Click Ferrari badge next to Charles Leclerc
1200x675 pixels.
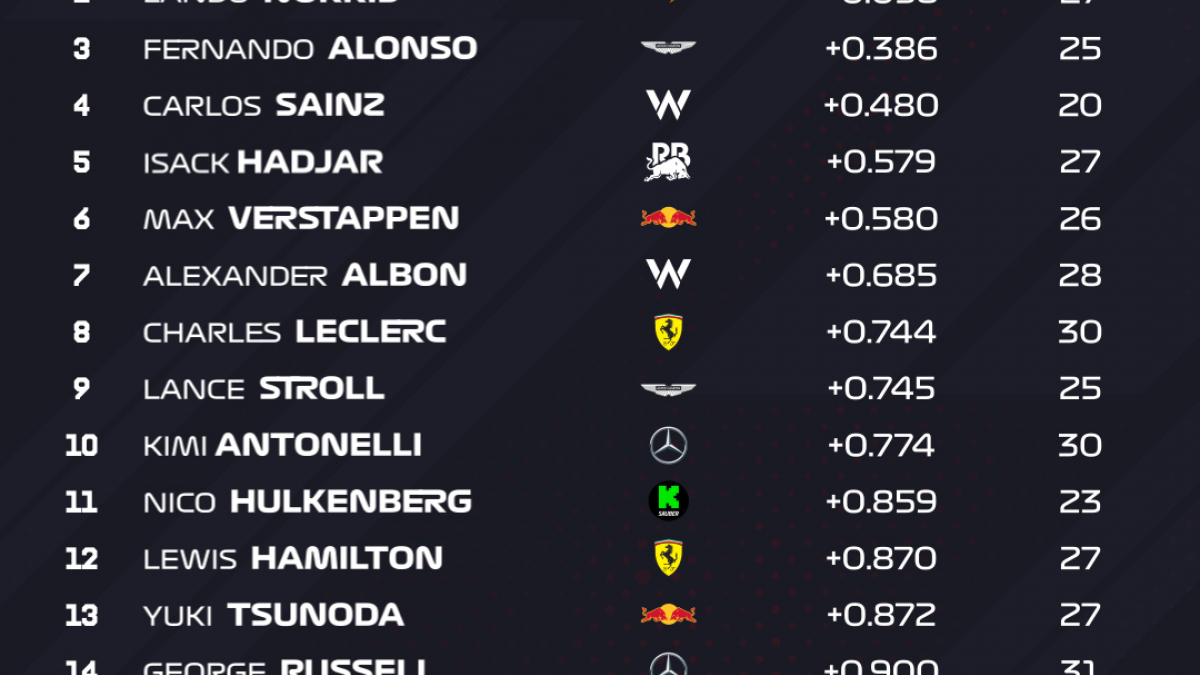point(668,331)
